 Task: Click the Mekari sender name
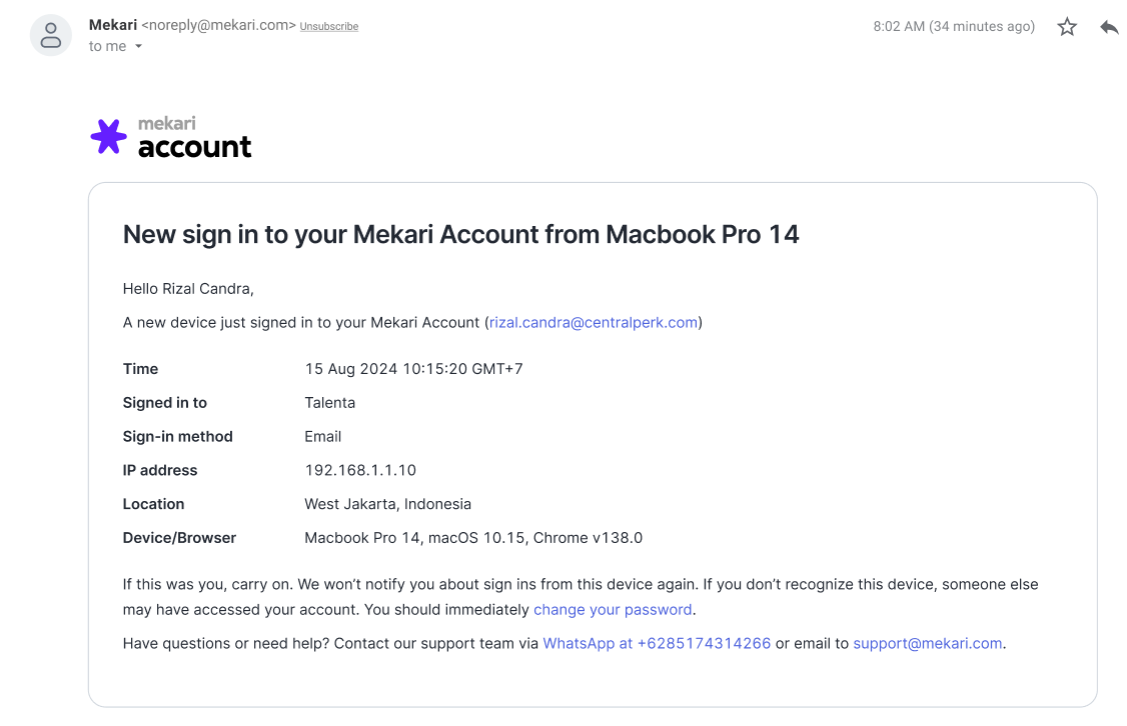point(113,25)
